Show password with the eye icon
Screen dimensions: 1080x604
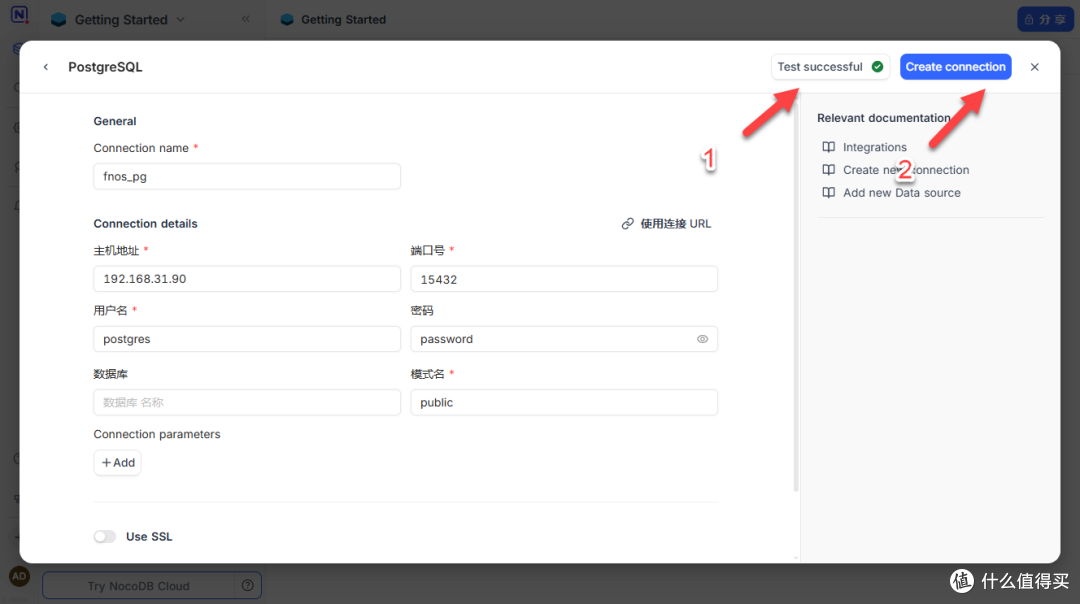(x=702, y=339)
